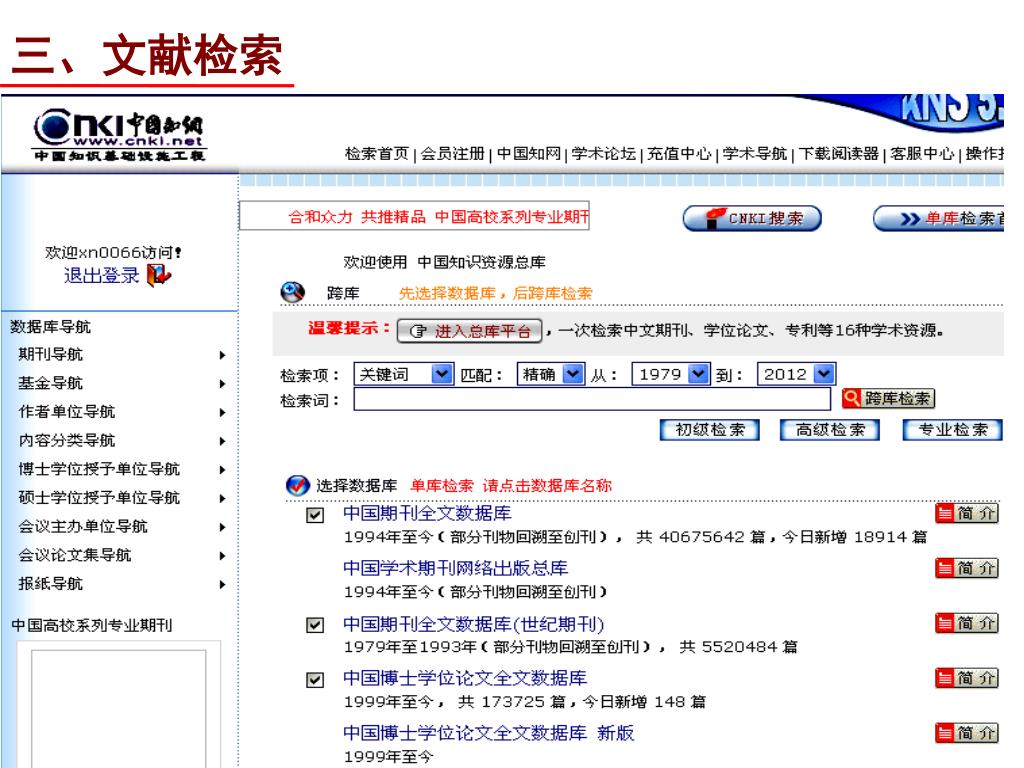Open 简介 icon for 中国期刊全文数据库
This screenshot has width=1024, height=768.
click(x=967, y=513)
